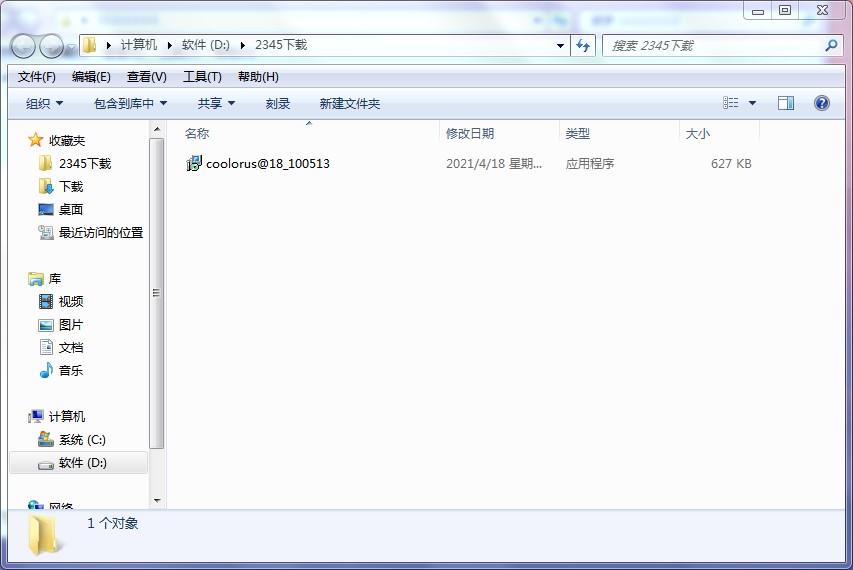Select 库 in the navigation pane

point(54,278)
